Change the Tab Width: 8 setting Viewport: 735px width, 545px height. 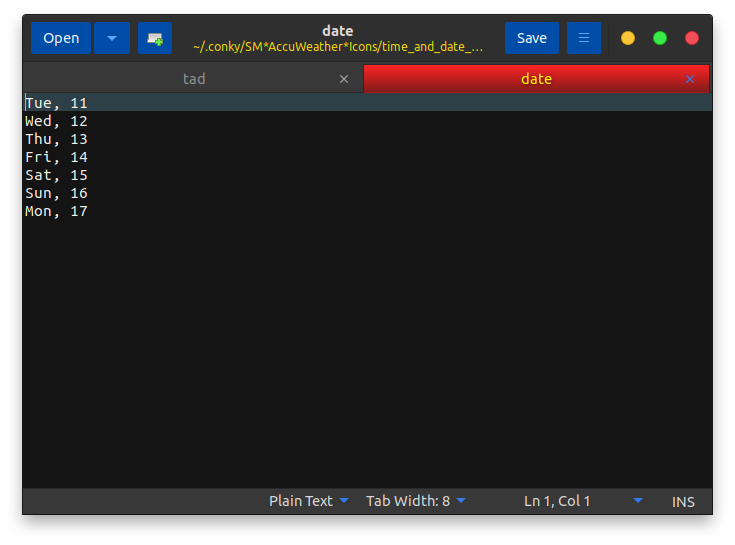click(415, 501)
